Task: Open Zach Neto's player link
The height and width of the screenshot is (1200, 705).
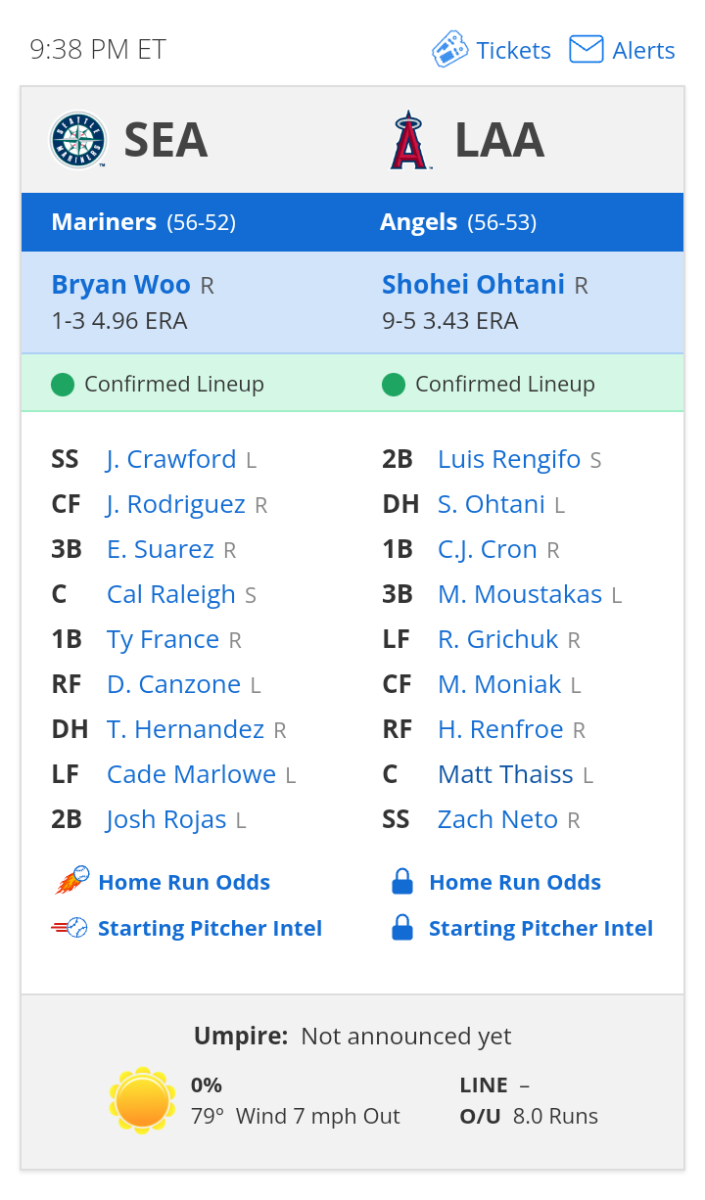Action: (x=497, y=819)
